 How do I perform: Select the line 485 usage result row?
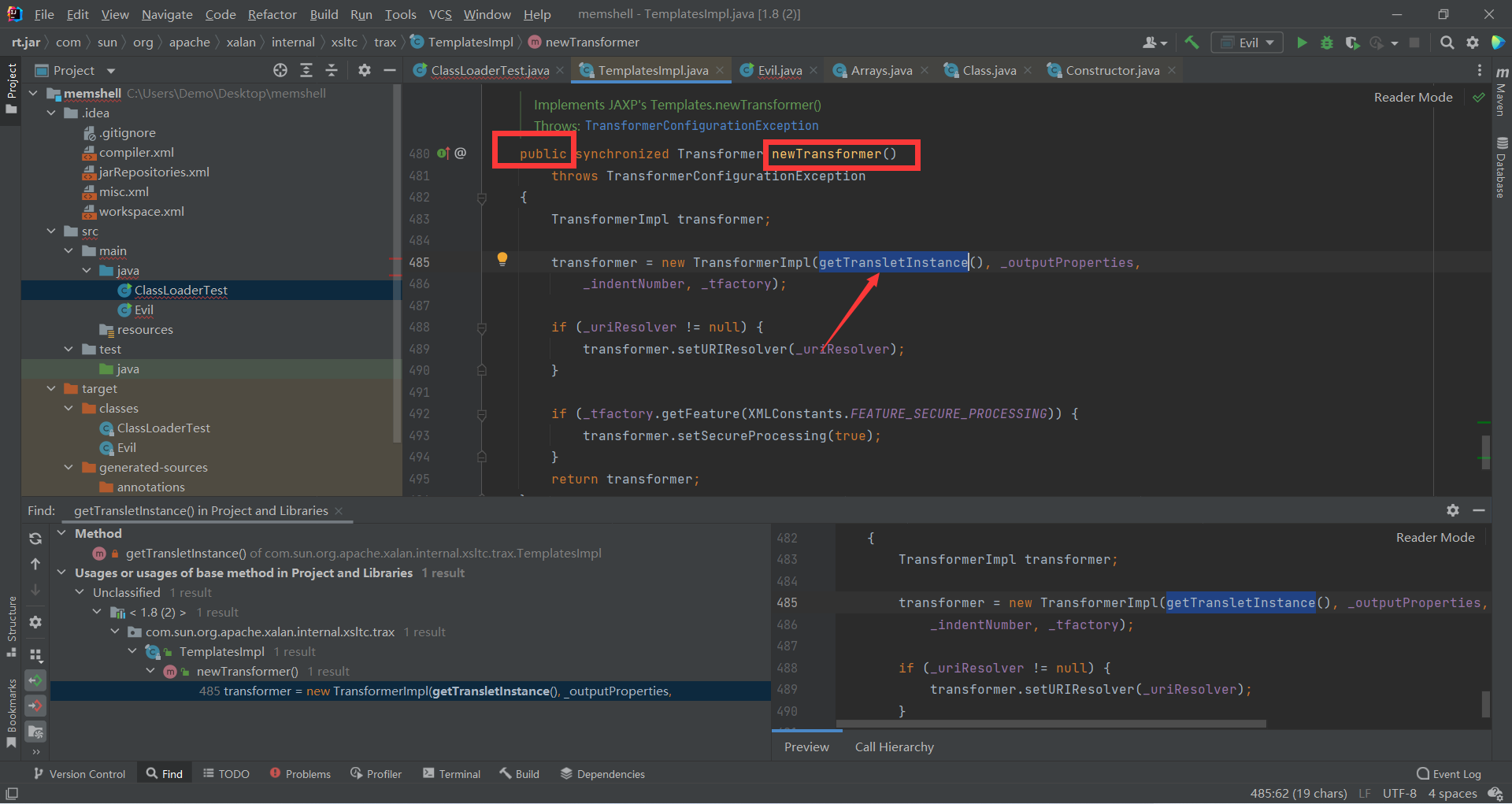pos(410,691)
